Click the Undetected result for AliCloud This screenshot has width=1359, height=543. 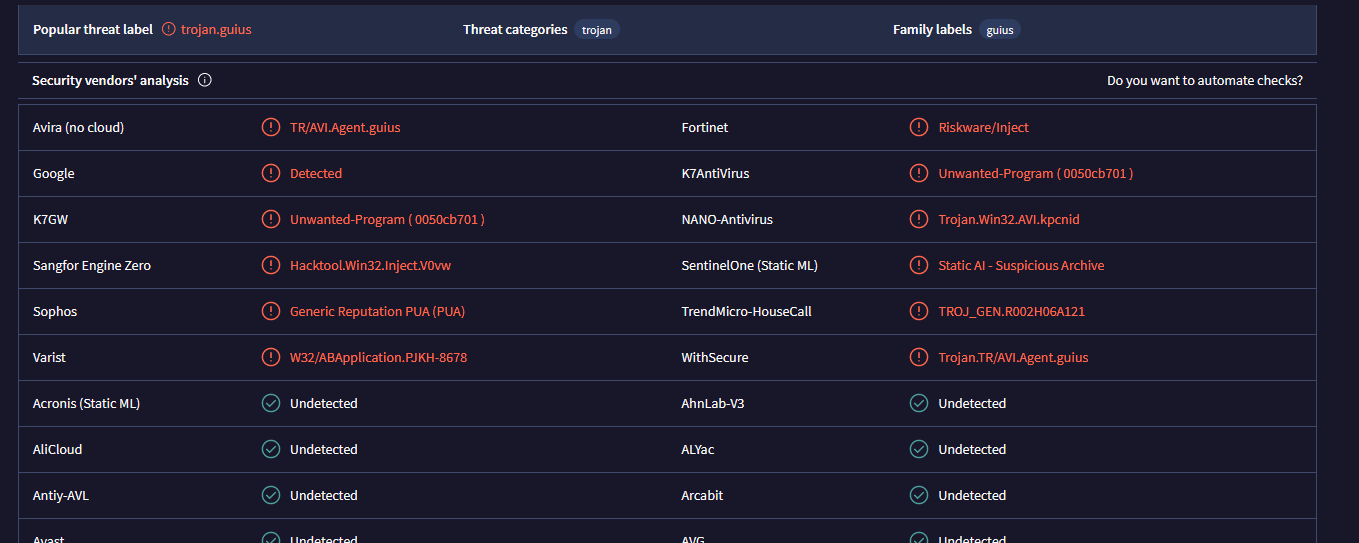(324, 449)
